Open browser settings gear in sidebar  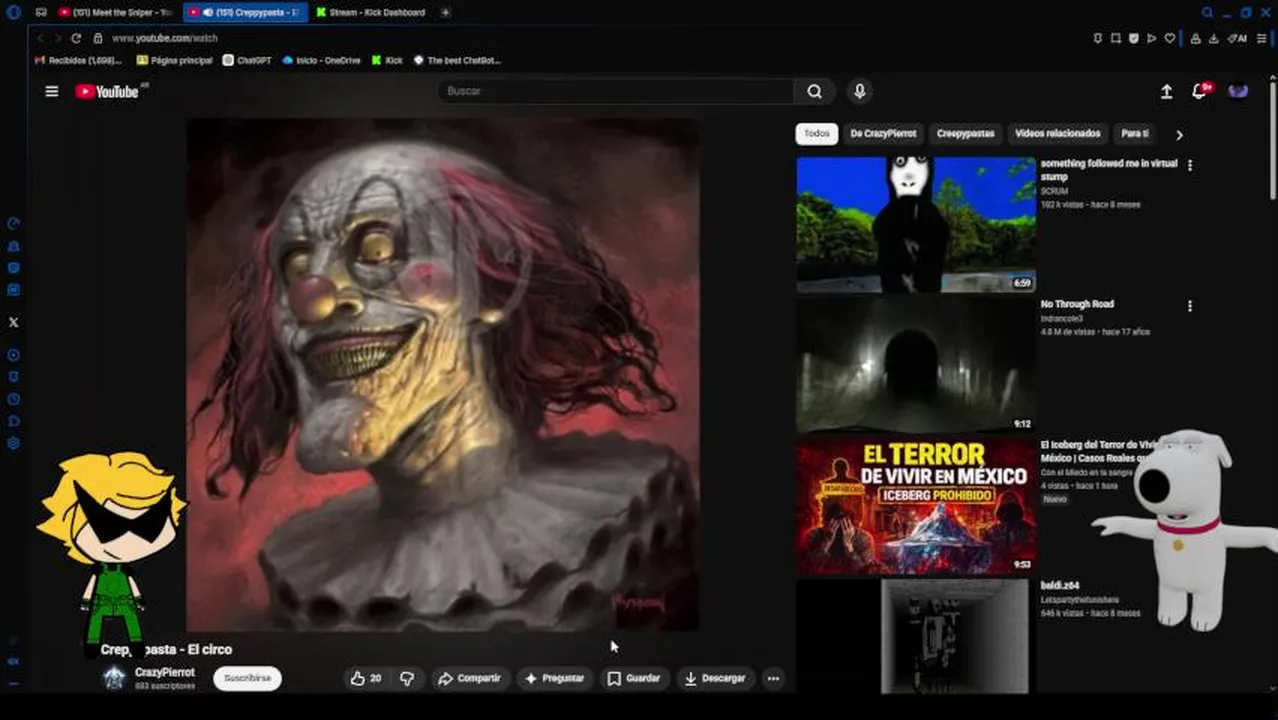tap(13, 443)
